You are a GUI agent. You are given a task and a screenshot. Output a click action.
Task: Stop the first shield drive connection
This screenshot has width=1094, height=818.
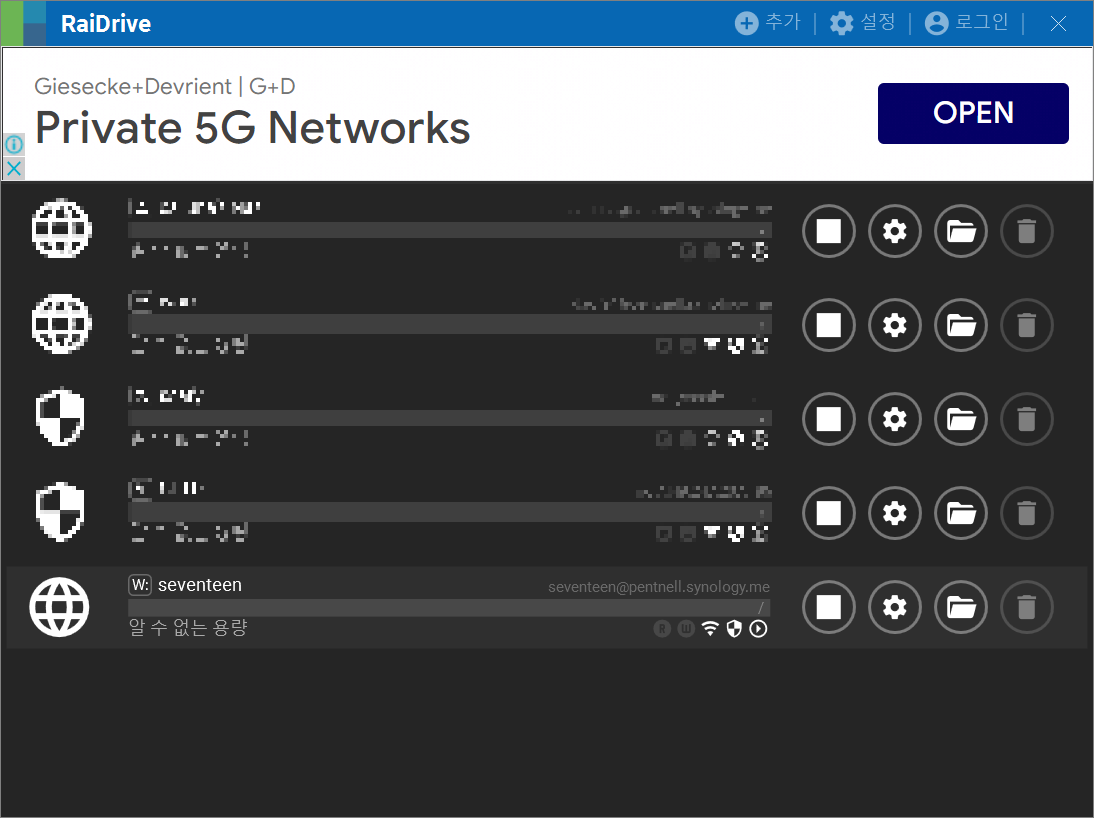pos(829,419)
